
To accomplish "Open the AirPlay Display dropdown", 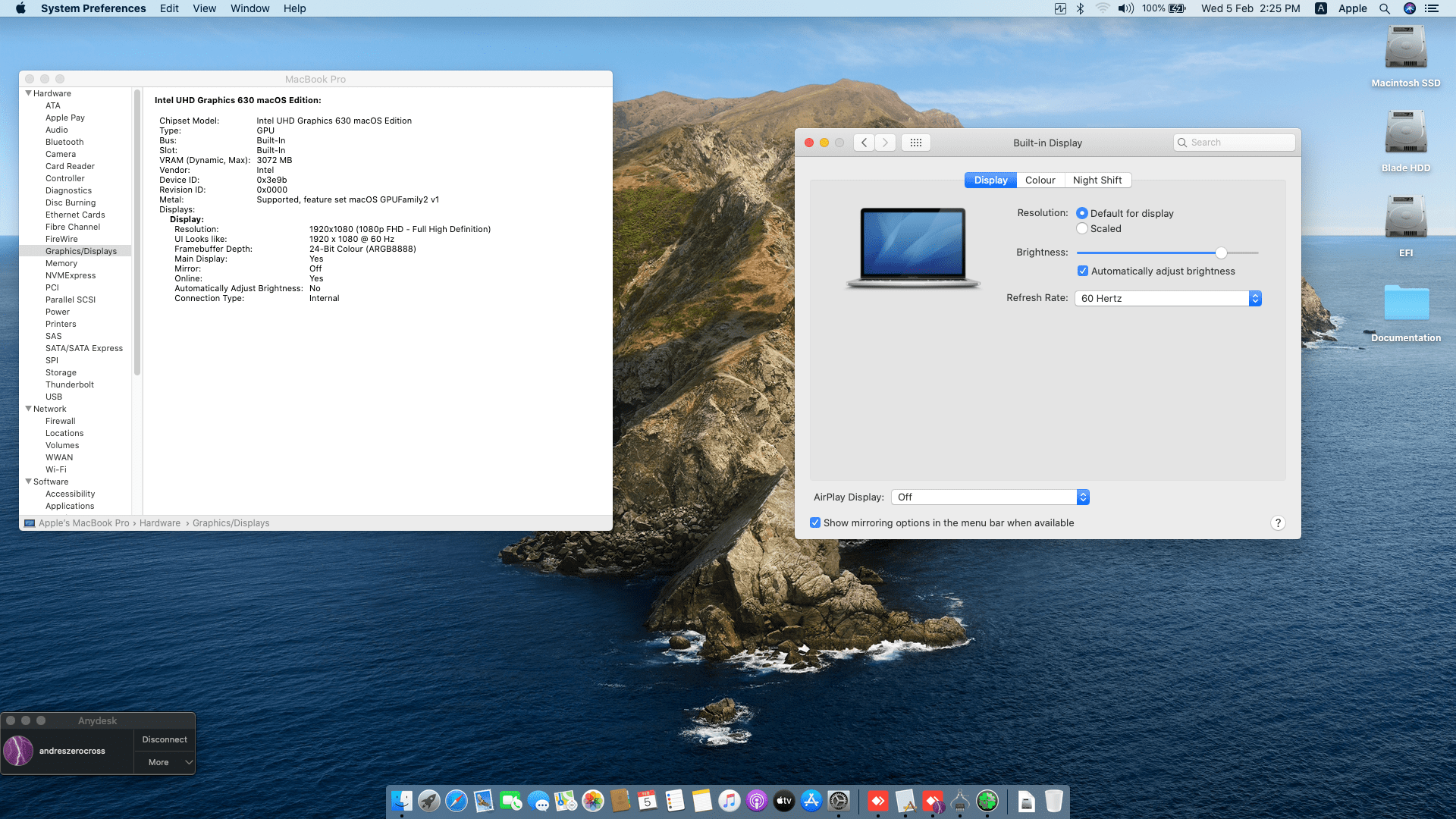I will click(990, 497).
